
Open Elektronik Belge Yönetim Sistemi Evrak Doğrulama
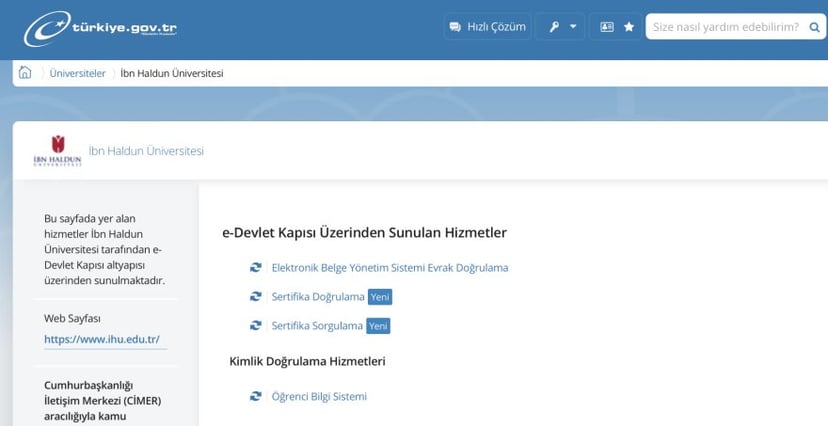pyautogui.click(x=390, y=268)
